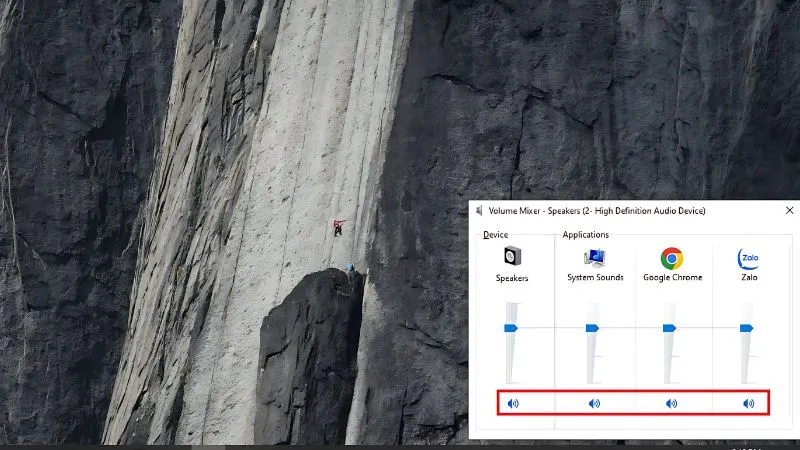Click the Zalo text label
The image size is (800, 450).
tap(748, 278)
